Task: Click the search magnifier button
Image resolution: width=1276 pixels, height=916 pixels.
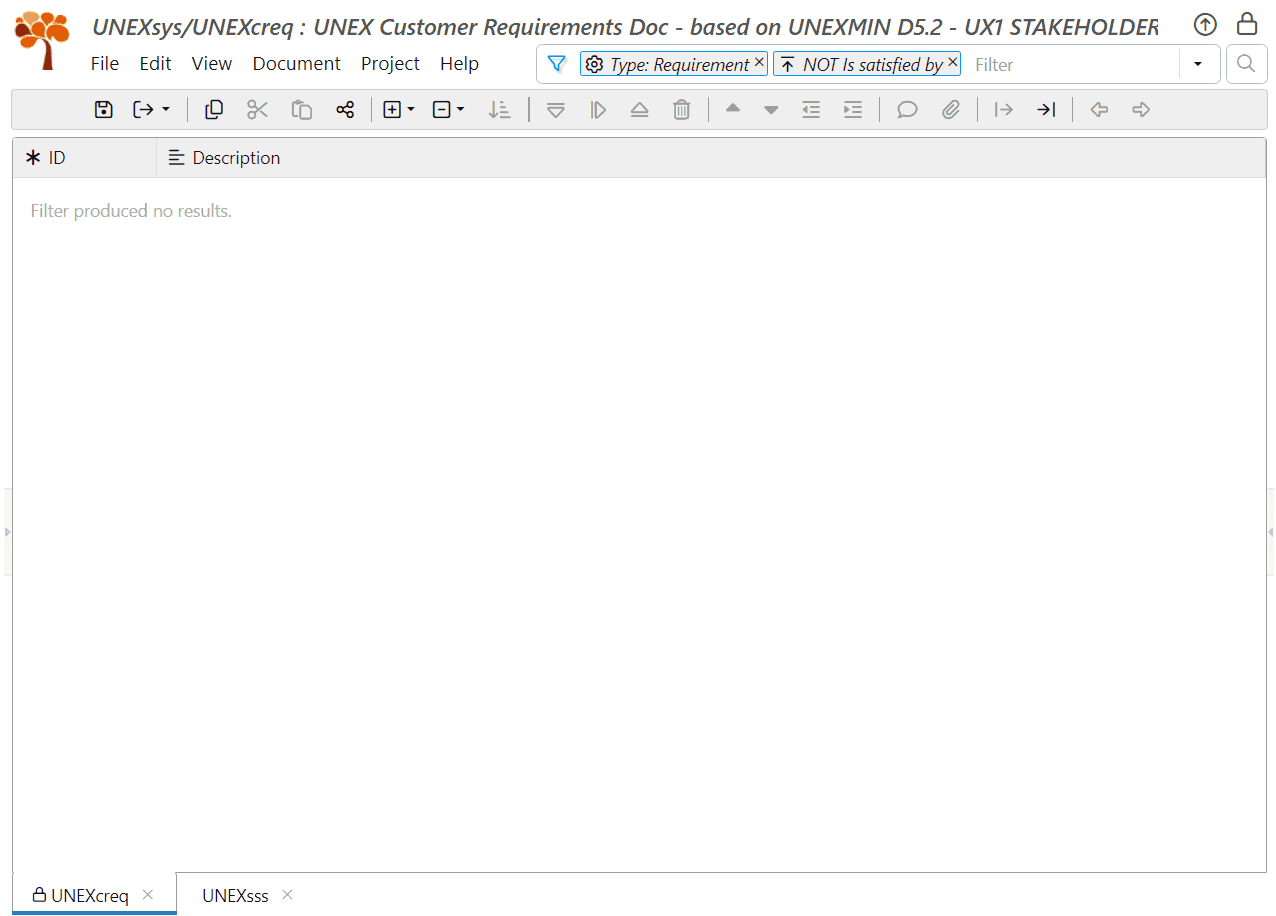Action: click(1246, 64)
